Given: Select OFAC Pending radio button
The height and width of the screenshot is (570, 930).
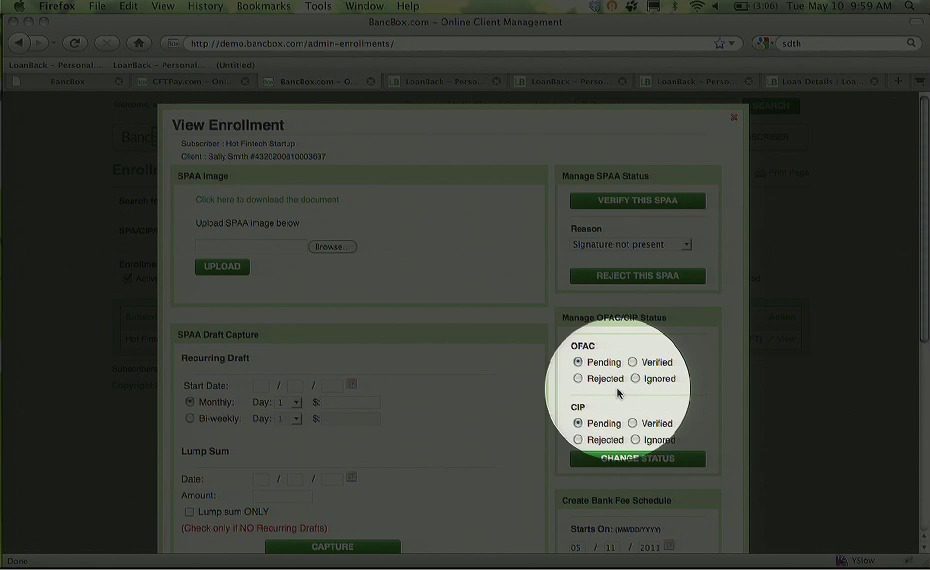Looking at the screenshot, I should [x=578, y=362].
